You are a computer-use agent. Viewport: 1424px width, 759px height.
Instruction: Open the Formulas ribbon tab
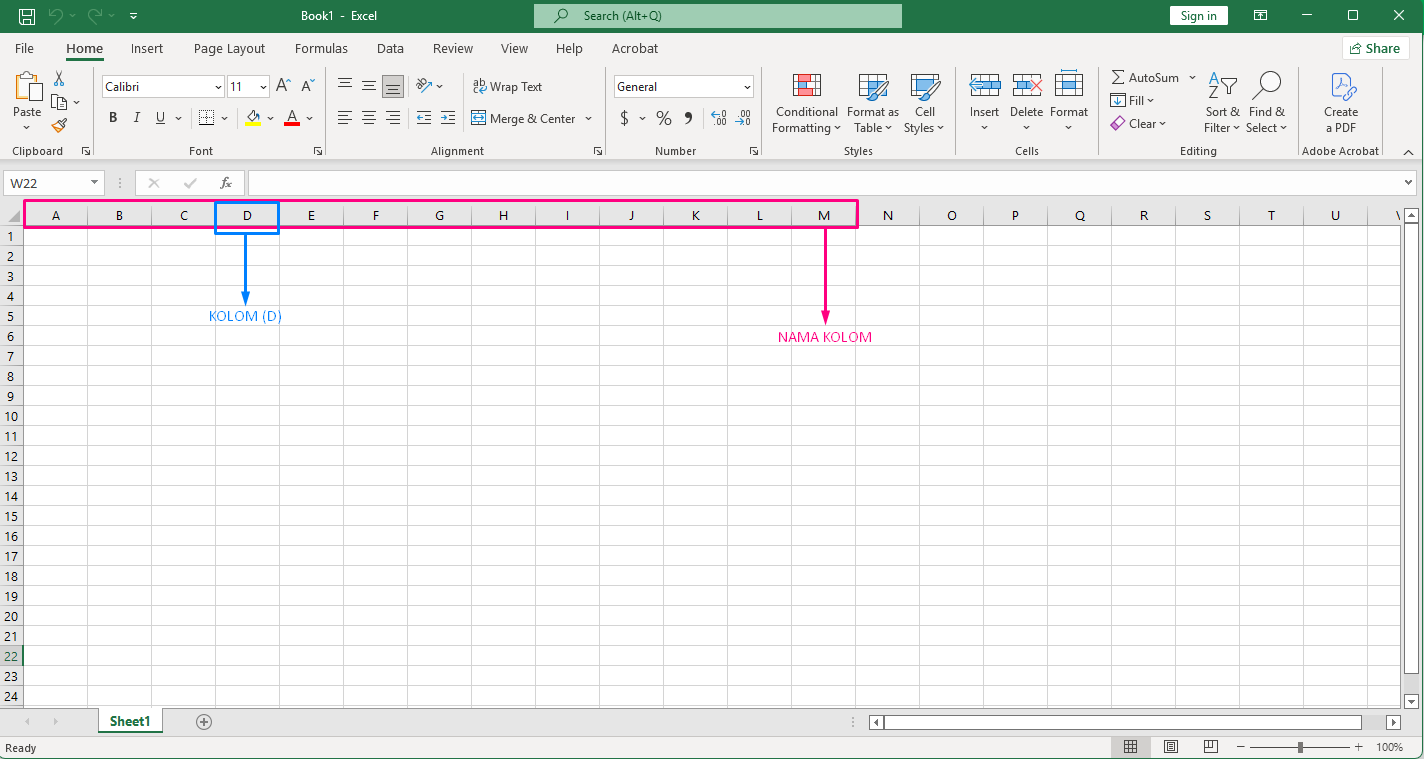point(321,48)
